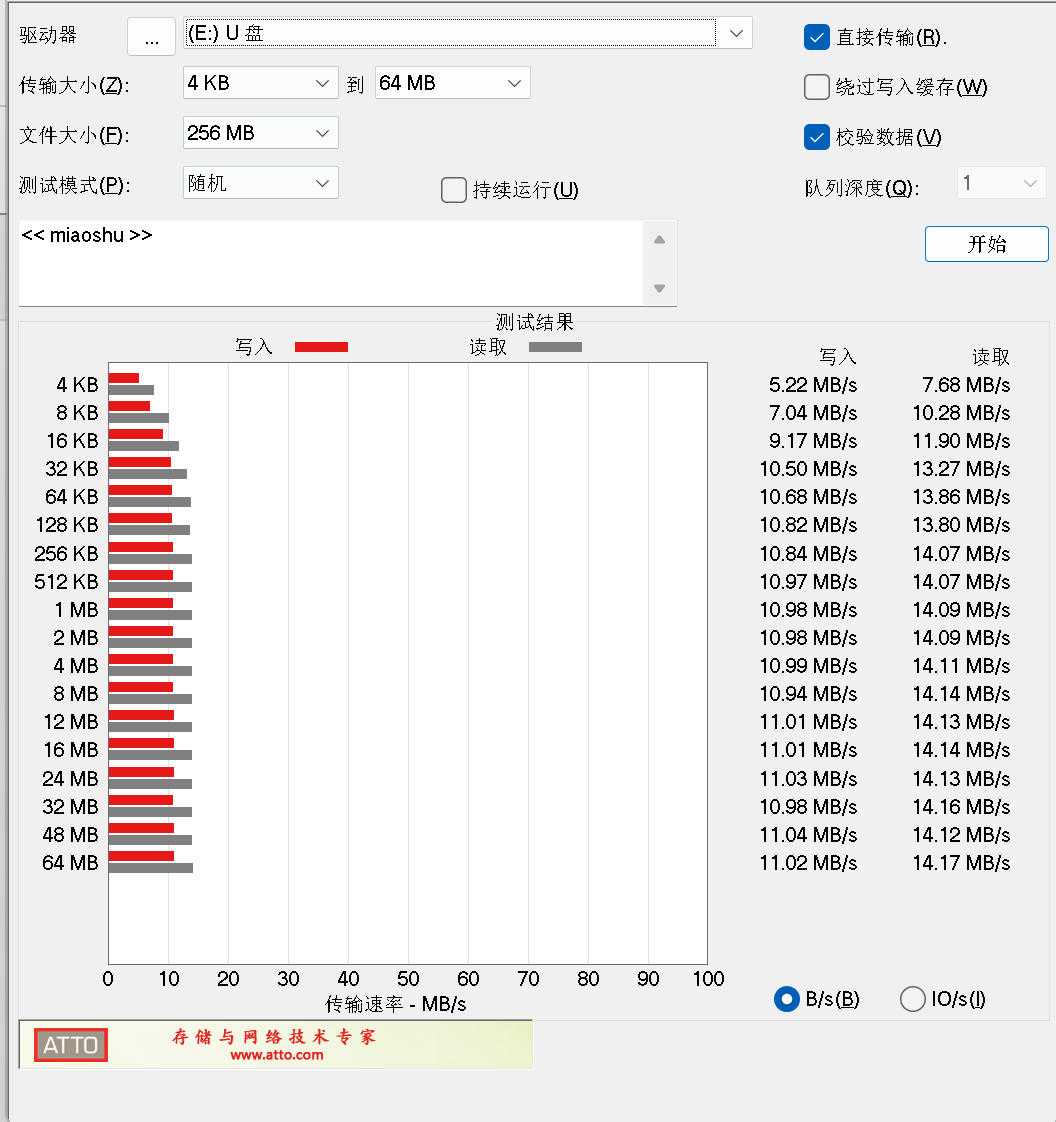Open the drive selection dropdown showing (E:) U 盘
Screen dimensions: 1056x1122
pyautogui.click(x=736, y=32)
